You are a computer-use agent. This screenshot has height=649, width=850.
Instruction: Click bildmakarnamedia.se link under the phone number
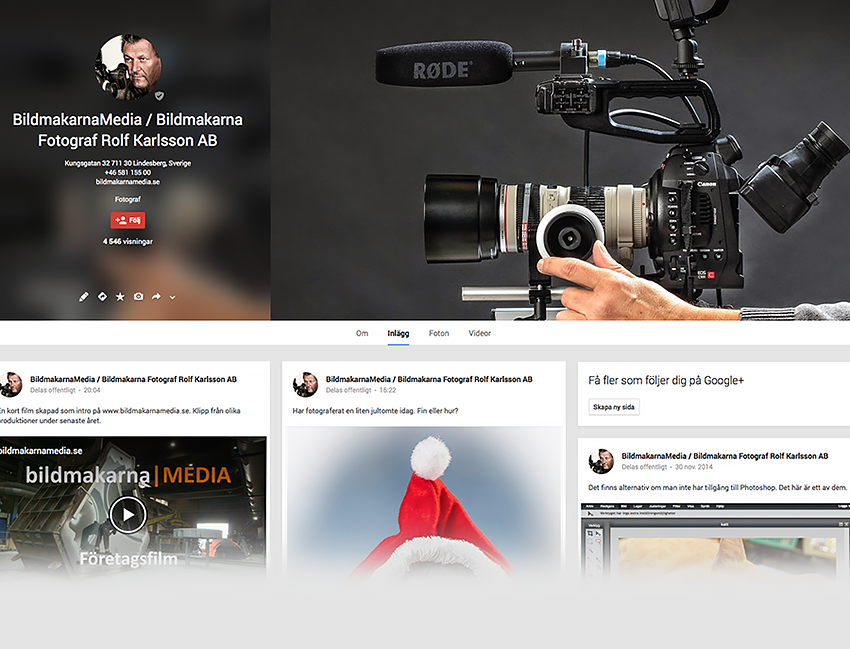(128, 182)
